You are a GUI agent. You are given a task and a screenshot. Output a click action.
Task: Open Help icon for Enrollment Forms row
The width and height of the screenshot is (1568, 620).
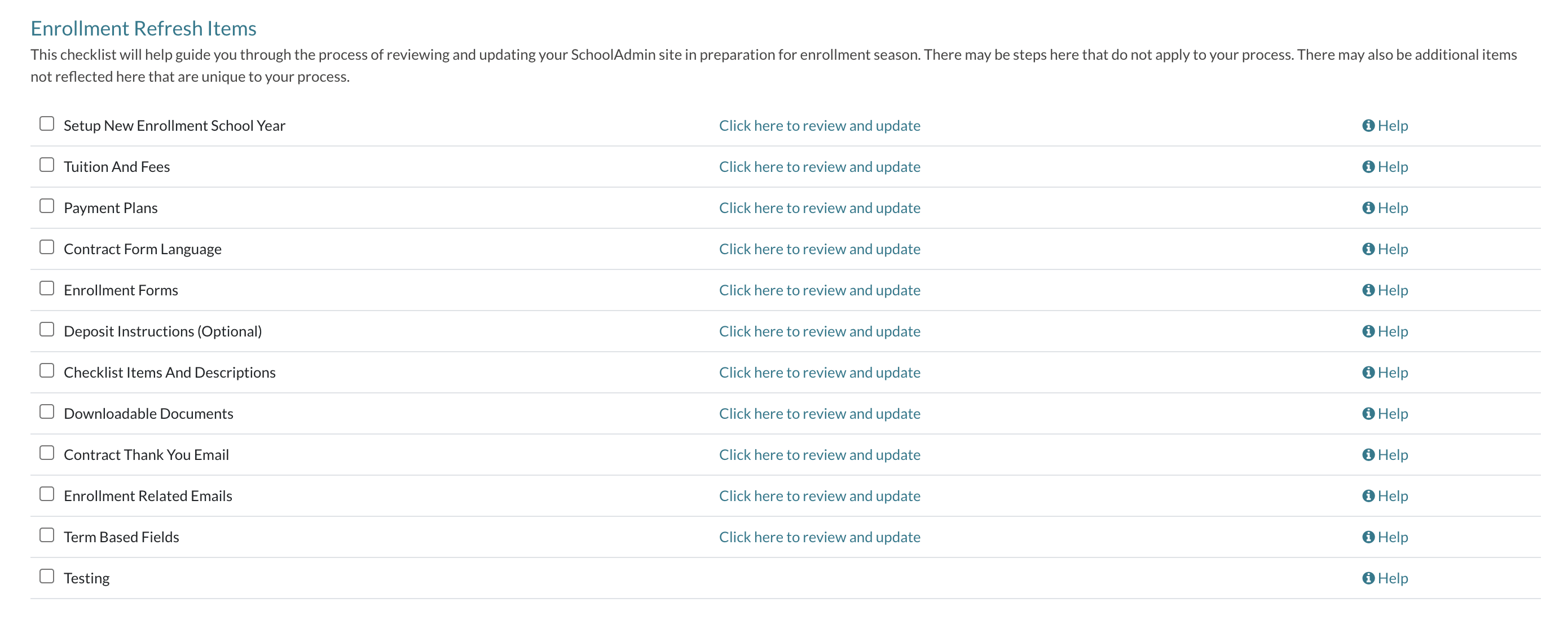click(x=1368, y=290)
